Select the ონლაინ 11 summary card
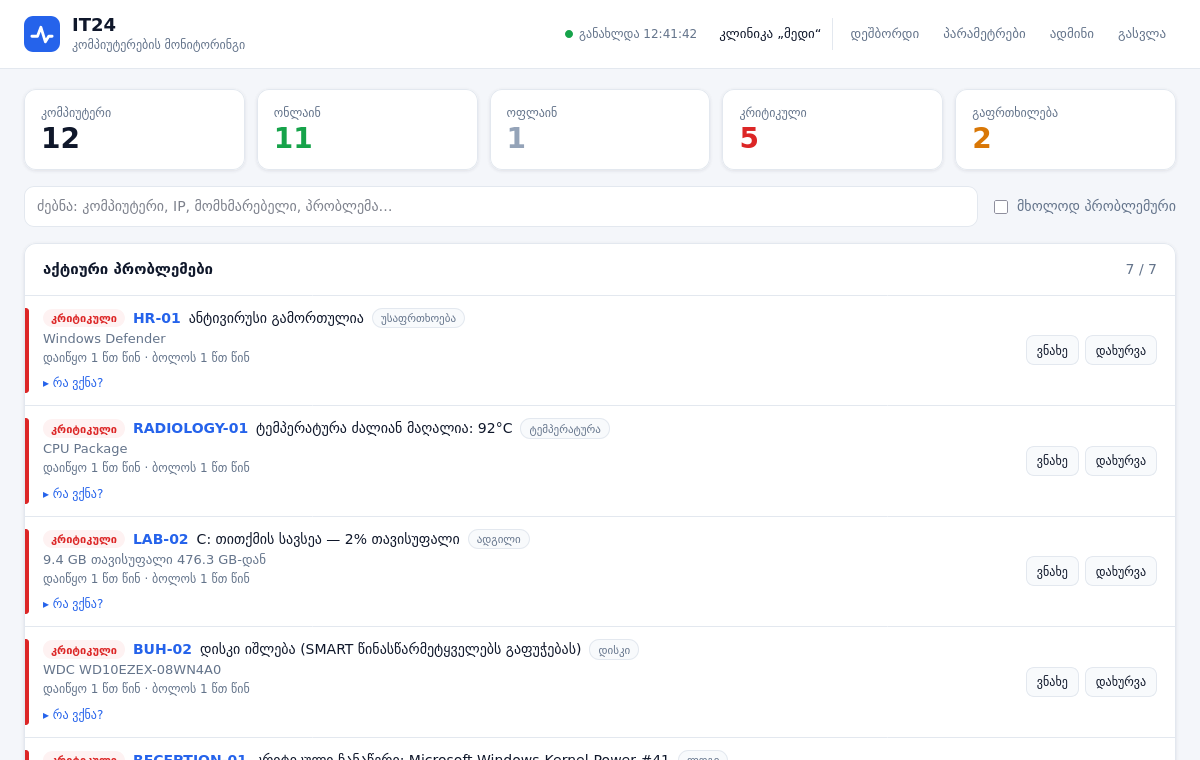 click(x=367, y=130)
